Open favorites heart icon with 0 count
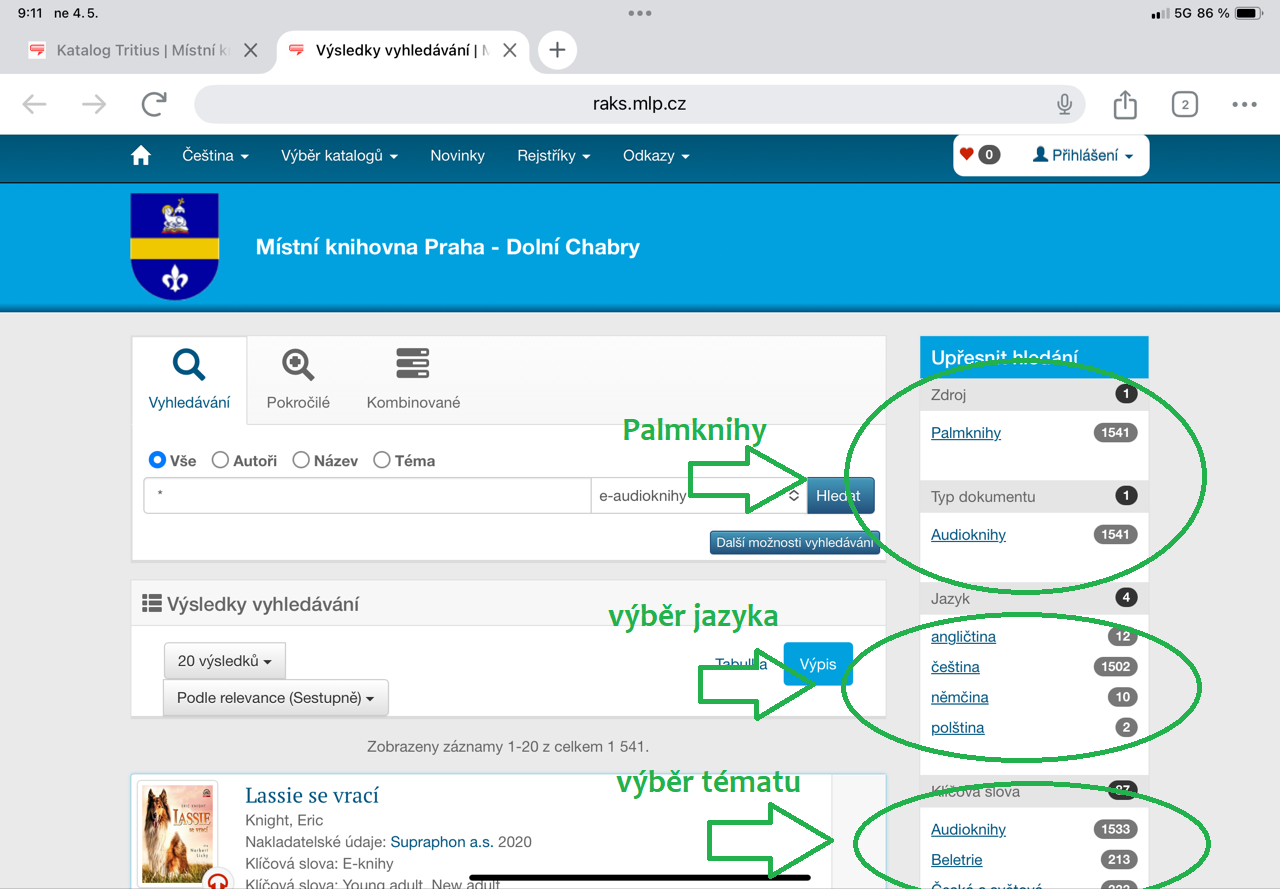Image resolution: width=1280 pixels, height=889 pixels. pos(979,155)
